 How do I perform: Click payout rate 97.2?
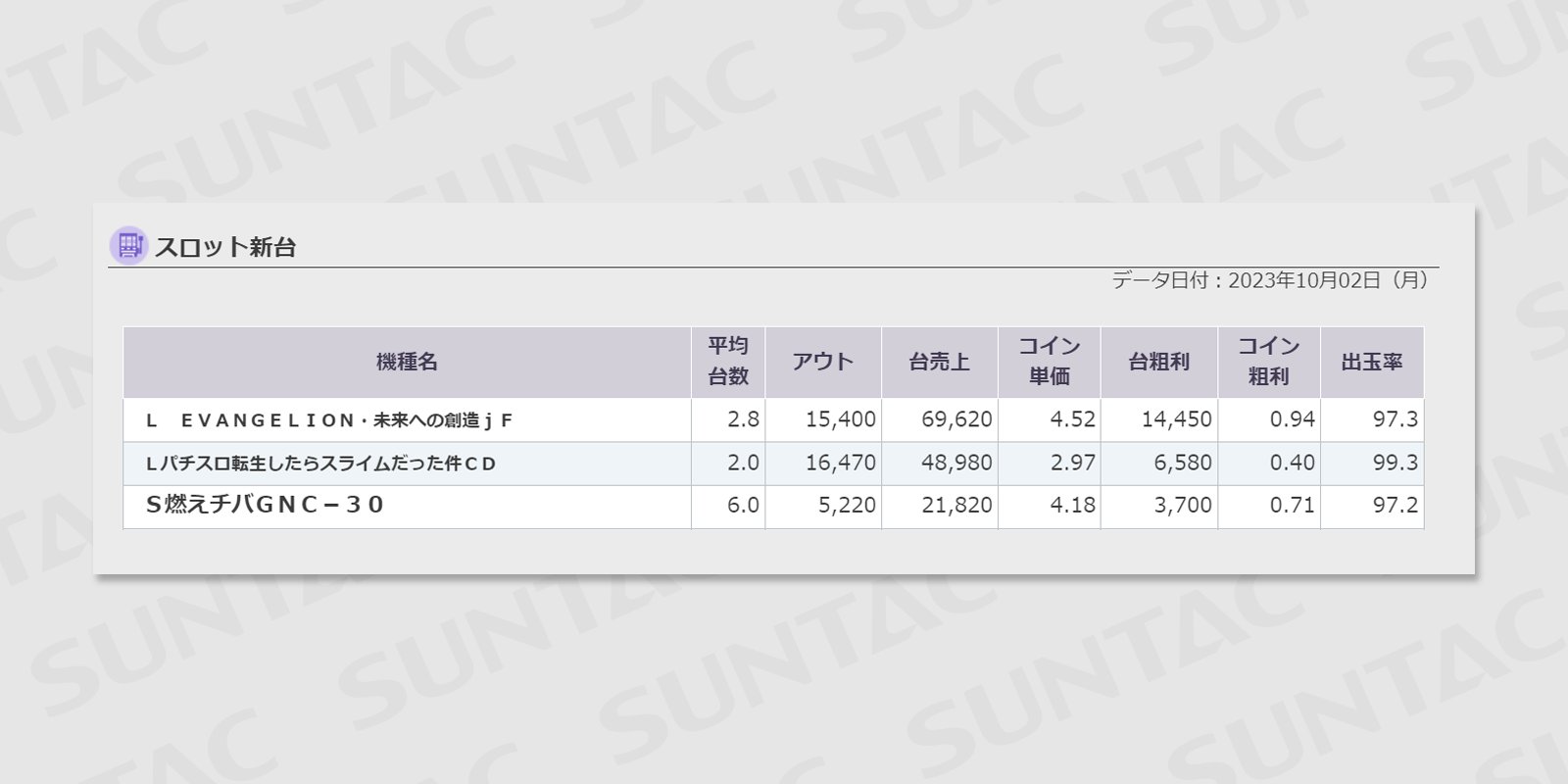1396,506
